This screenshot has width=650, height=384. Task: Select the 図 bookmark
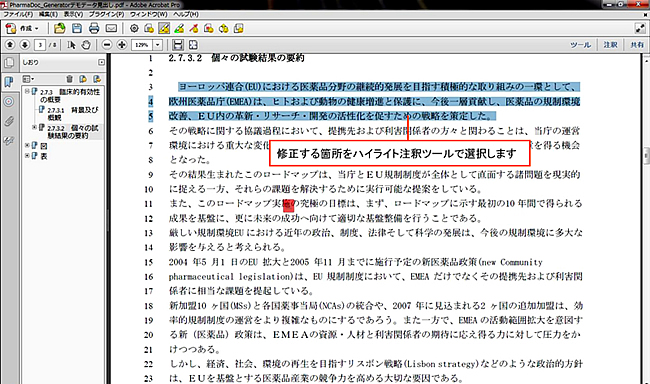point(44,146)
